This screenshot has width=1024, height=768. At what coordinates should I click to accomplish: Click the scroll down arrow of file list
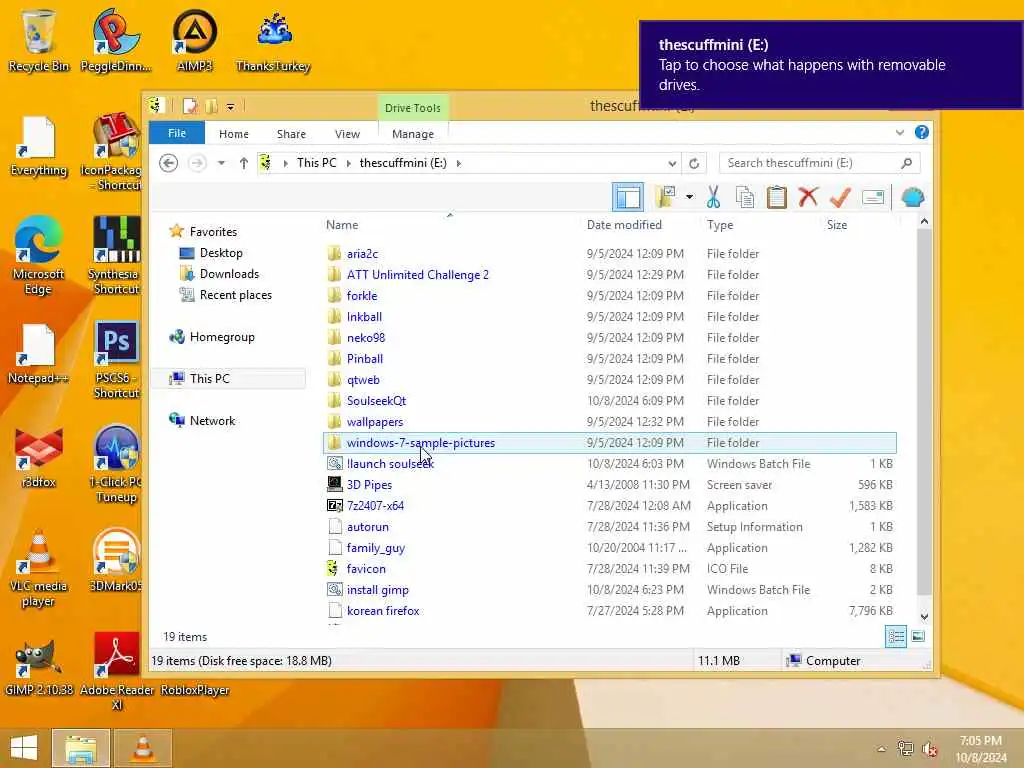tap(924, 616)
